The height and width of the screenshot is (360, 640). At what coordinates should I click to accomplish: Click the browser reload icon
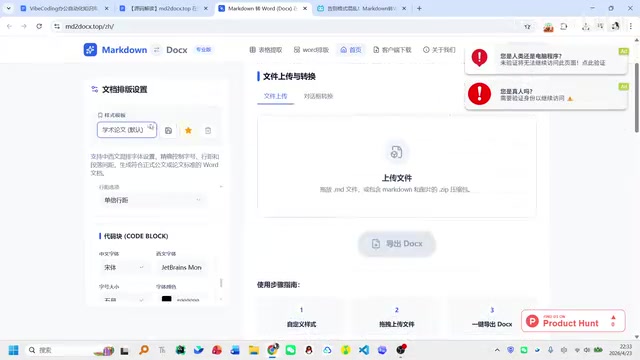pyautogui.click(x=39, y=26)
